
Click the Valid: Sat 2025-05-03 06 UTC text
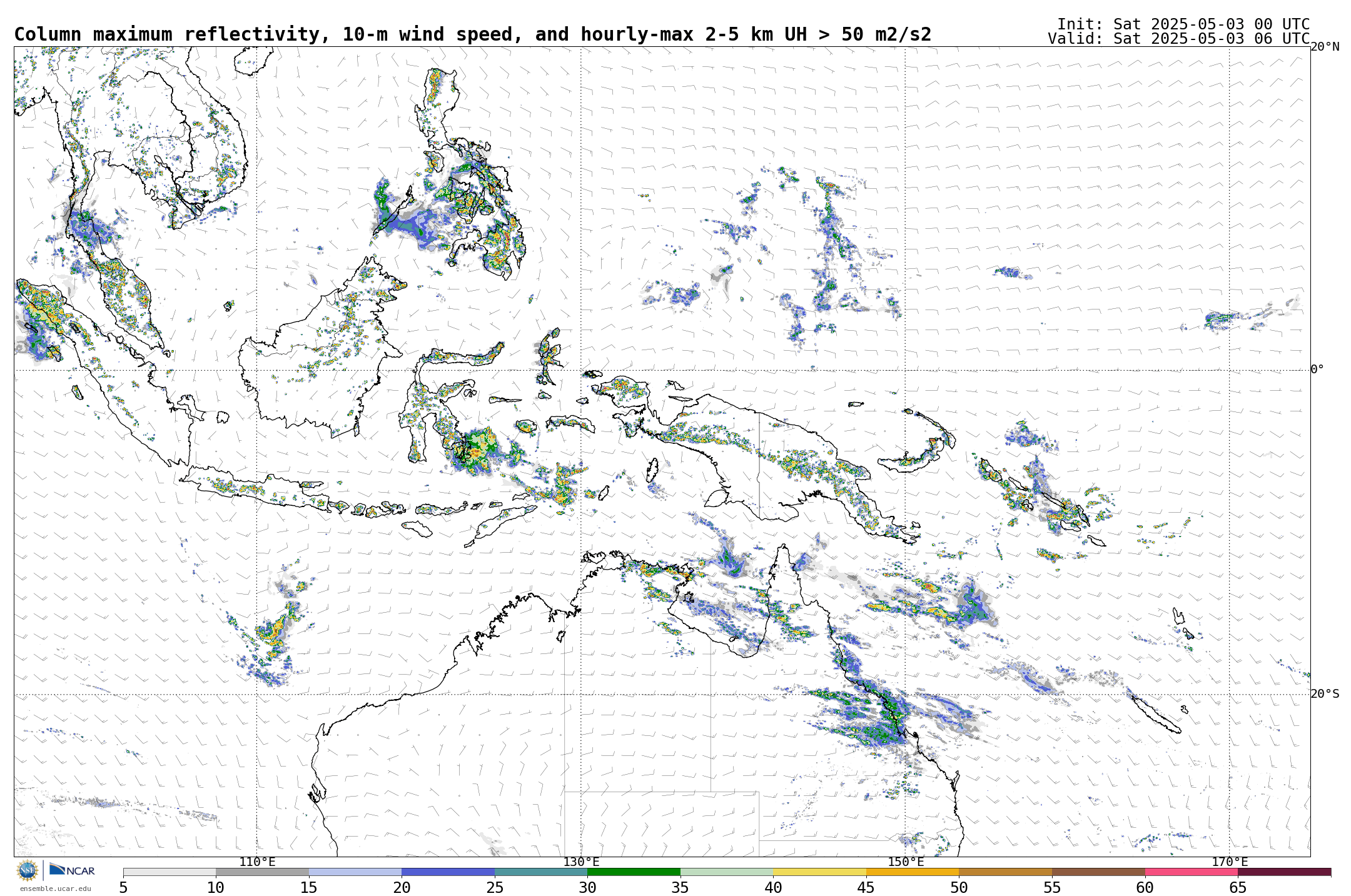pos(1179,39)
